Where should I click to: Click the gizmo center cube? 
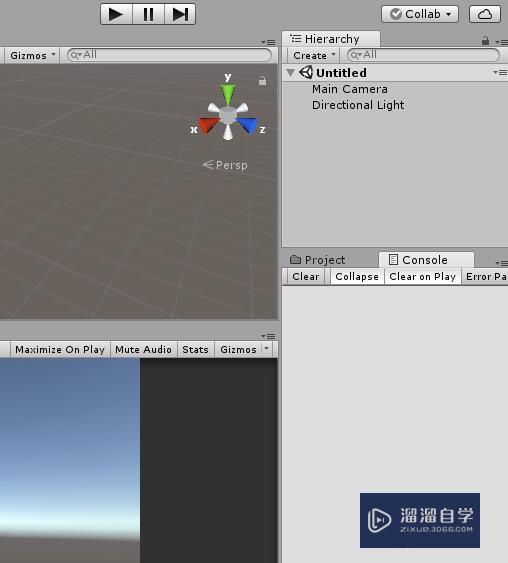(x=228, y=115)
